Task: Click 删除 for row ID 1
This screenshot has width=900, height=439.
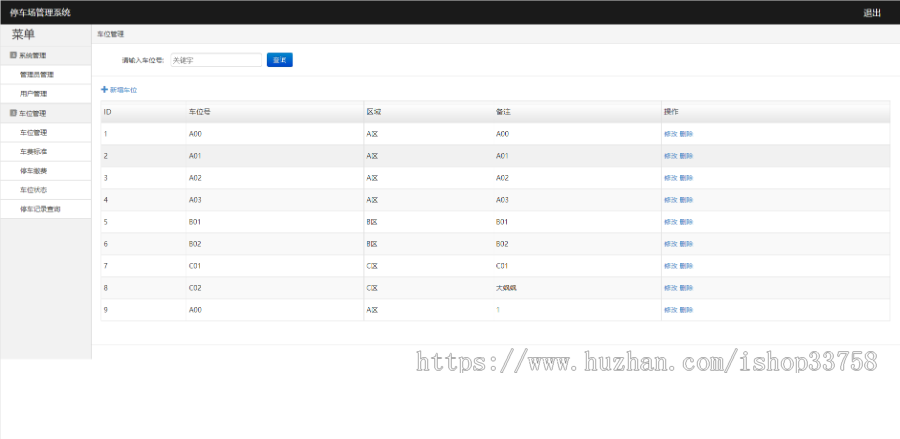Action: pyautogui.click(x=686, y=134)
